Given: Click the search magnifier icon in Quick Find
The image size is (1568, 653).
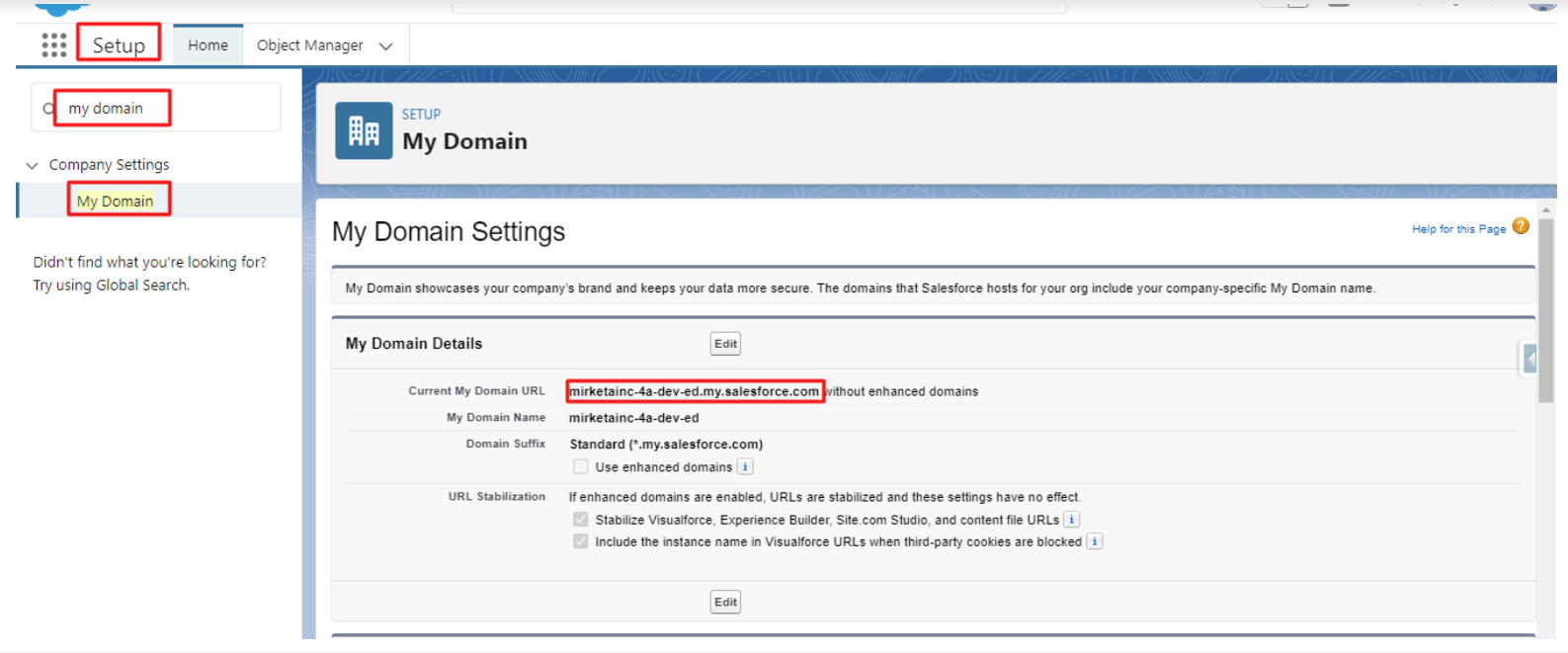Looking at the screenshot, I should point(48,109).
